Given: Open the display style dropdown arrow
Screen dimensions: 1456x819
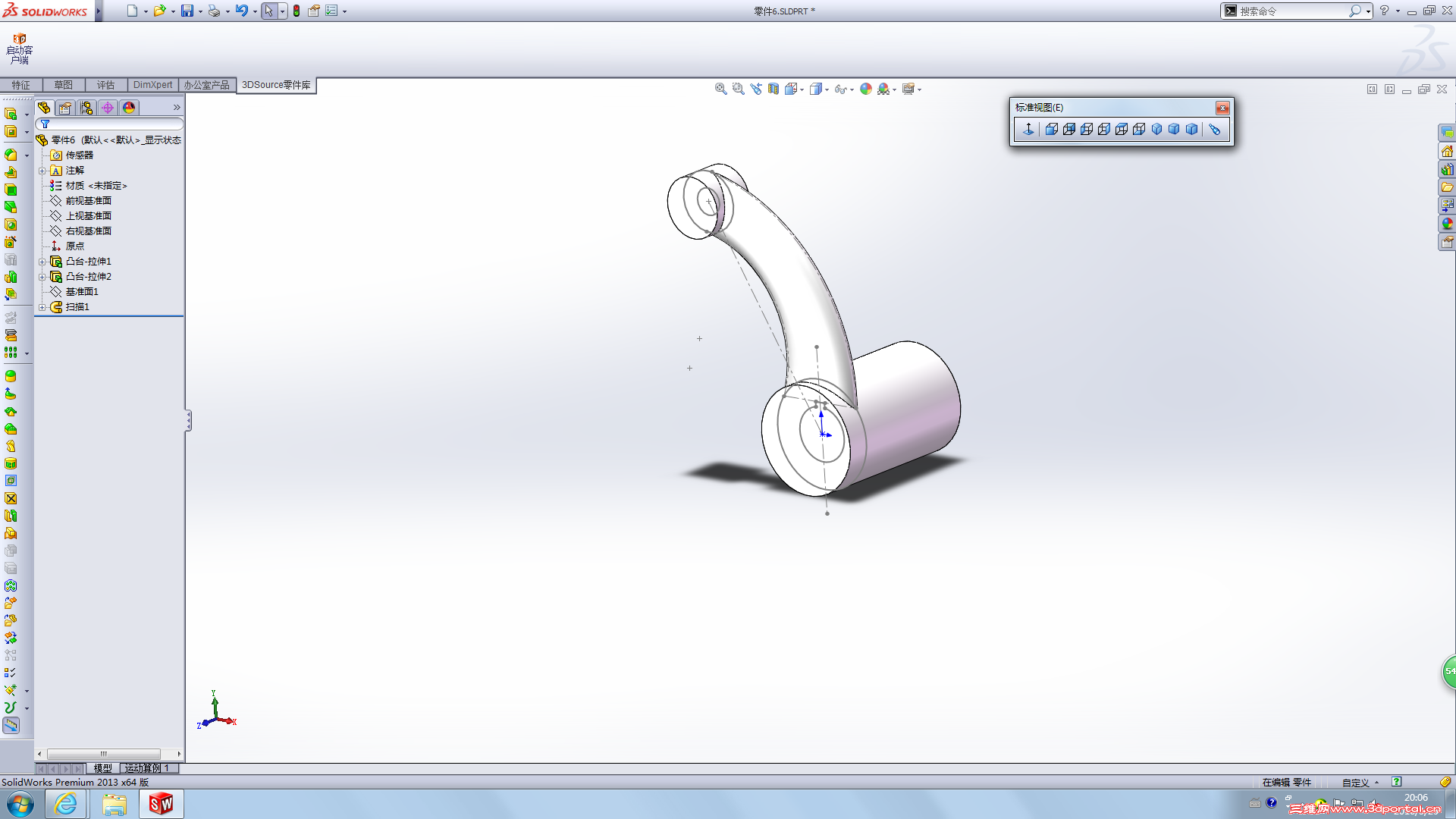Looking at the screenshot, I should (827, 89).
